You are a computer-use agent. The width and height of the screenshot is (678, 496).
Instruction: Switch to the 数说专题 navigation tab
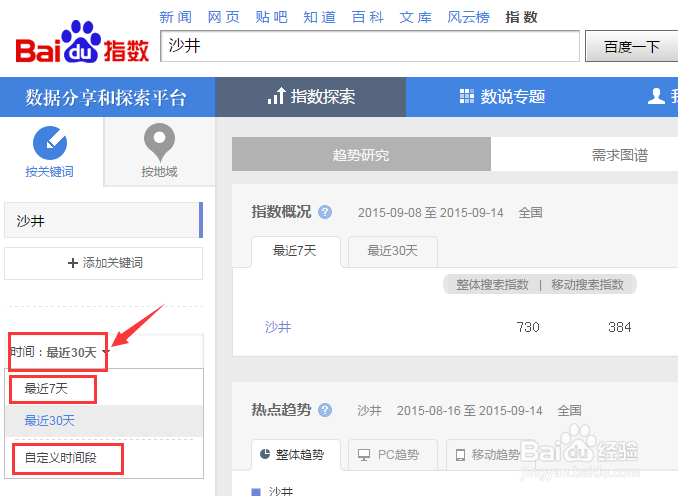point(502,97)
